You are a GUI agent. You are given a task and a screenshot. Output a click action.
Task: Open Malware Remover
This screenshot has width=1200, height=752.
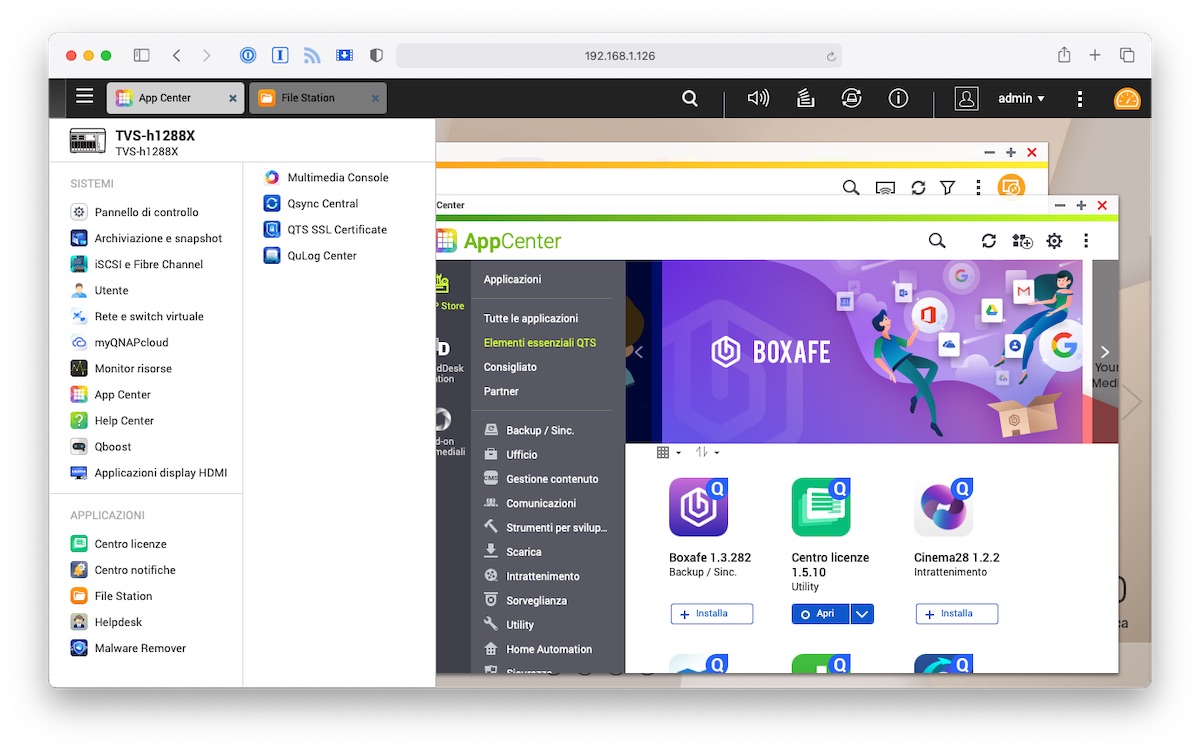pos(129,648)
